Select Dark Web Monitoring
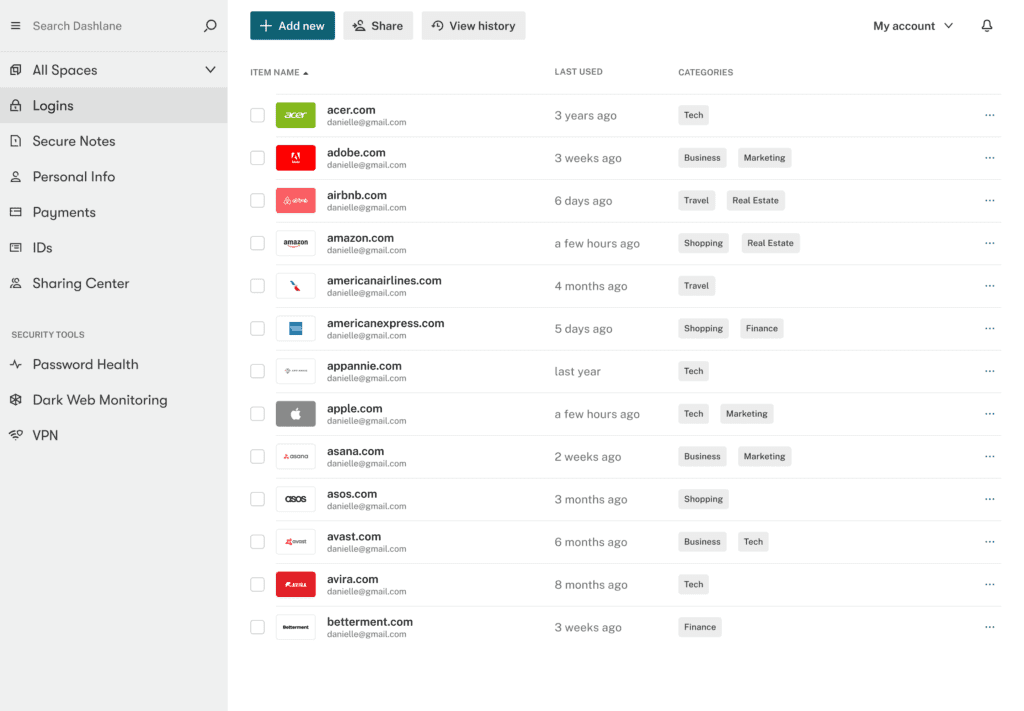 point(97,399)
